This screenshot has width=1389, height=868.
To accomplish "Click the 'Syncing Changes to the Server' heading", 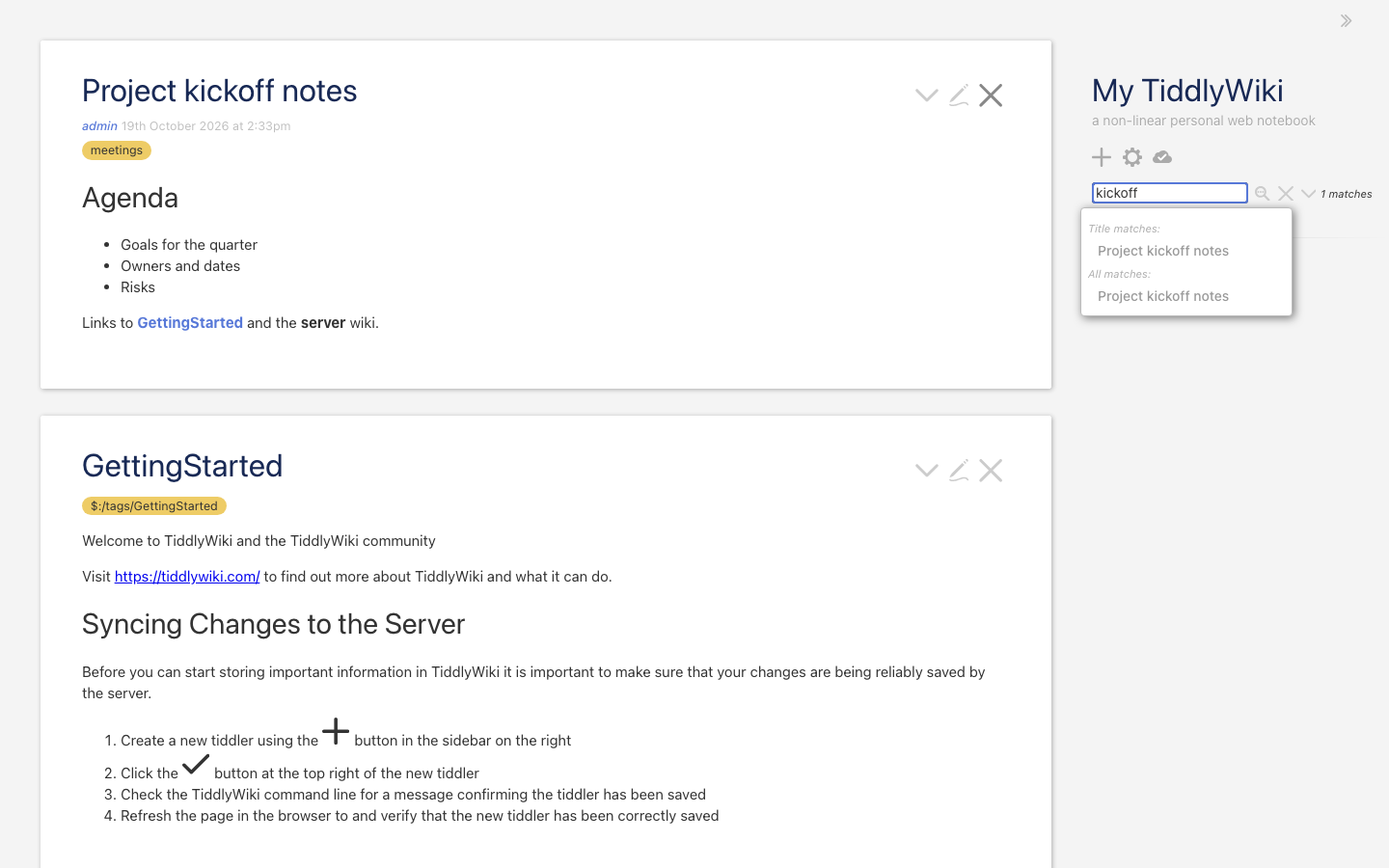I will click(x=273, y=624).
